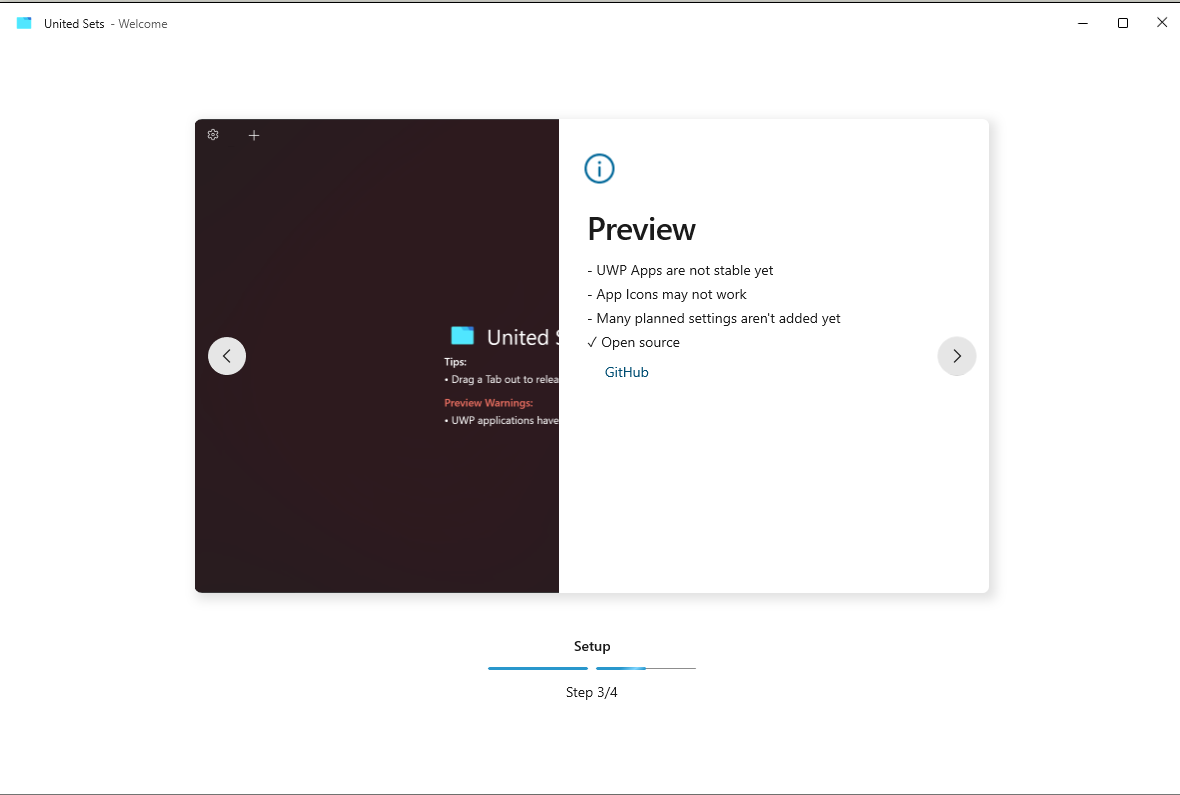
Task: Click 'United Sets' title bar text
Action: pos(74,23)
